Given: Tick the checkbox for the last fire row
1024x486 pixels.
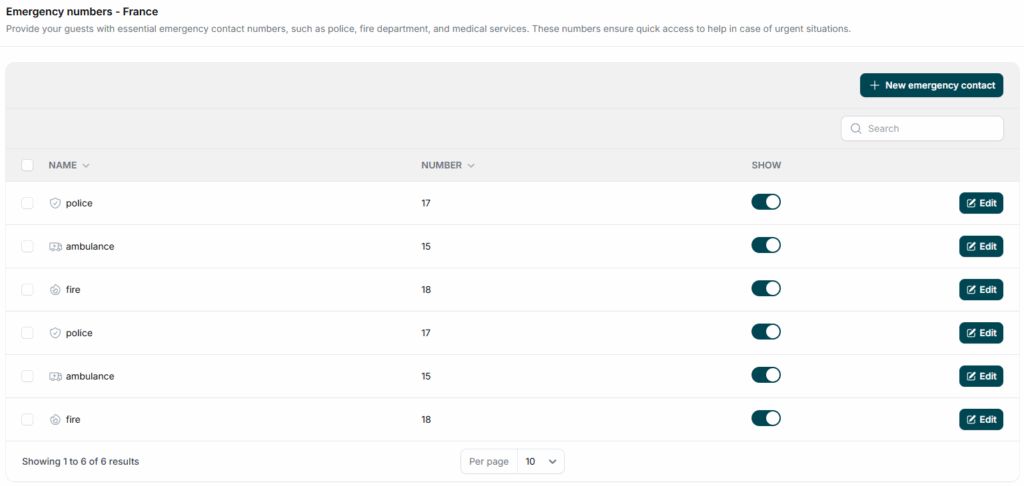Looking at the screenshot, I should coord(27,420).
